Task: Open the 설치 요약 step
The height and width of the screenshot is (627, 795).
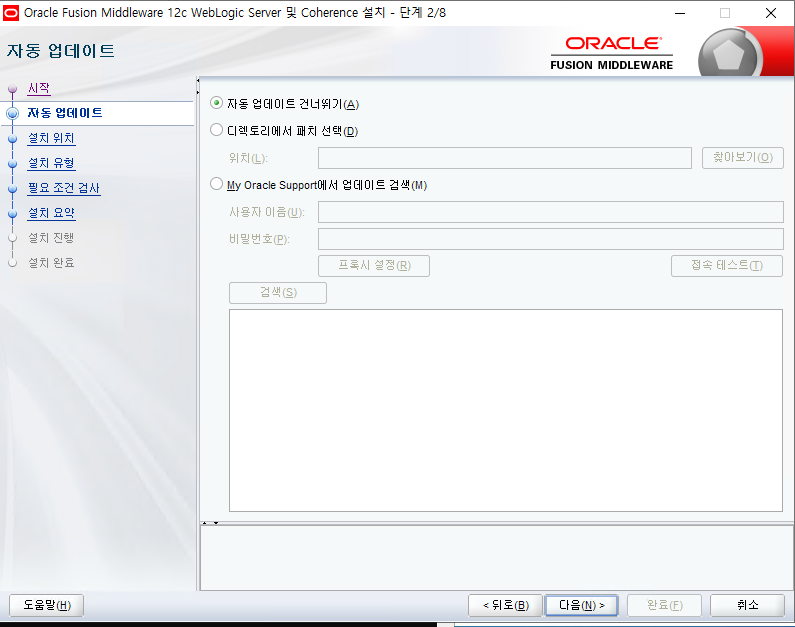Action: pyautogui.click(x=51, y=213)
